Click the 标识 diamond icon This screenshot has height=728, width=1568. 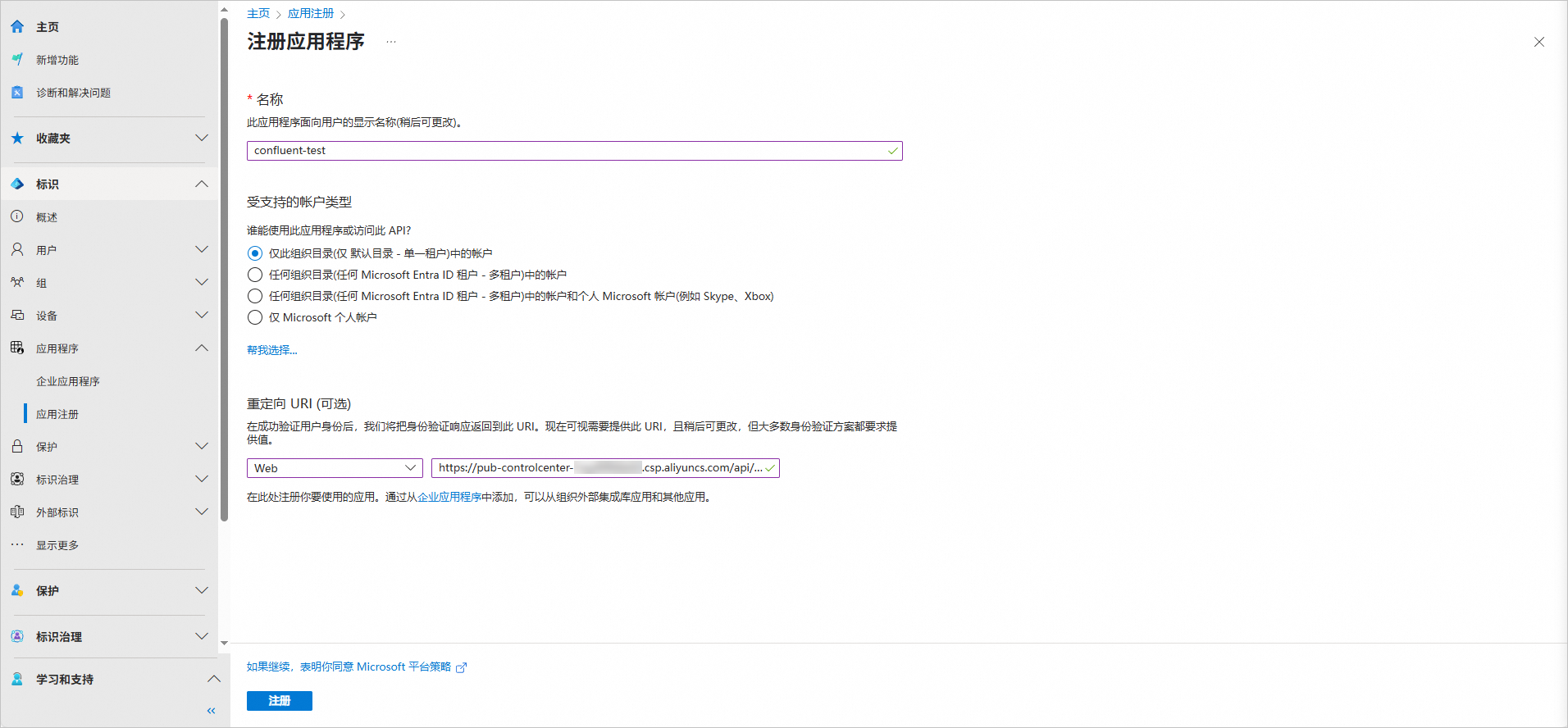pos(17,184)
